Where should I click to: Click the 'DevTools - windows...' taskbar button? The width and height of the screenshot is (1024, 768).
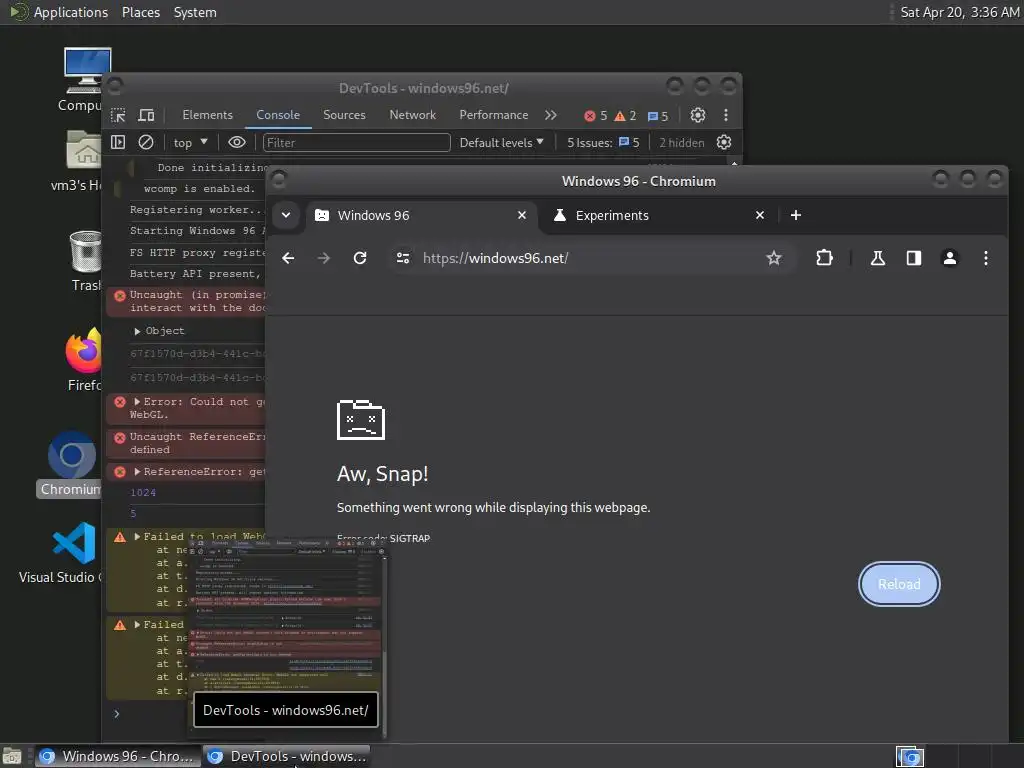click(287, 756)
